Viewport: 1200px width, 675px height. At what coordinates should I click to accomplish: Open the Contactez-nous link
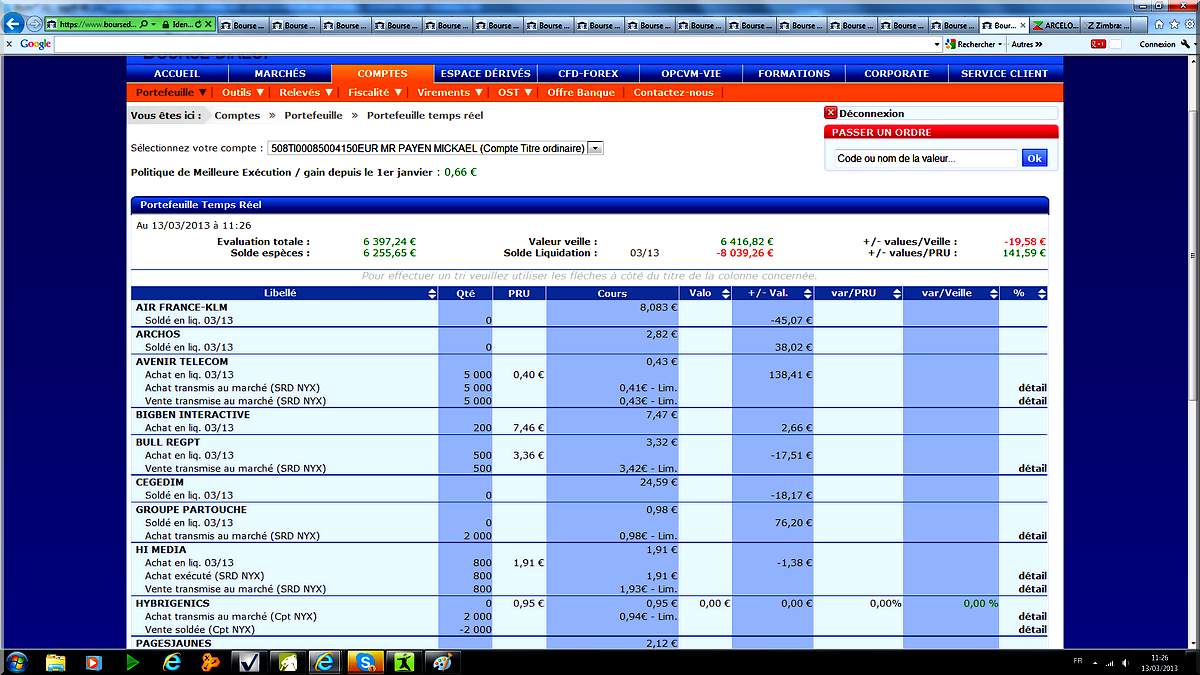coord(673,92)
